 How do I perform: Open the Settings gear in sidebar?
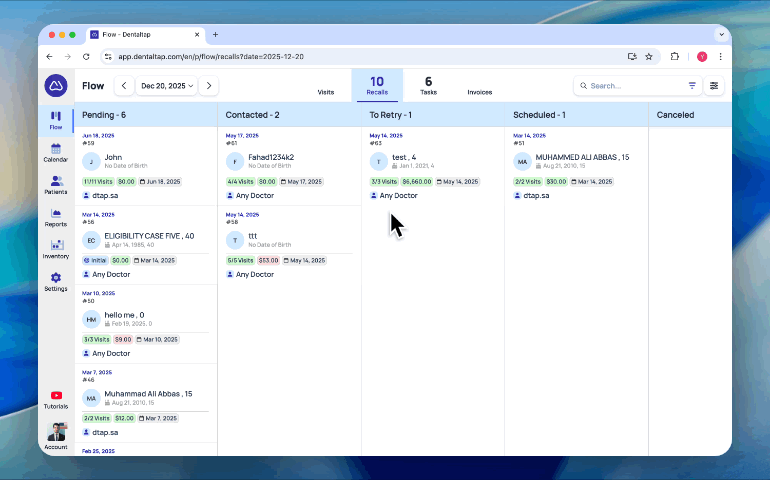[56, 280]
